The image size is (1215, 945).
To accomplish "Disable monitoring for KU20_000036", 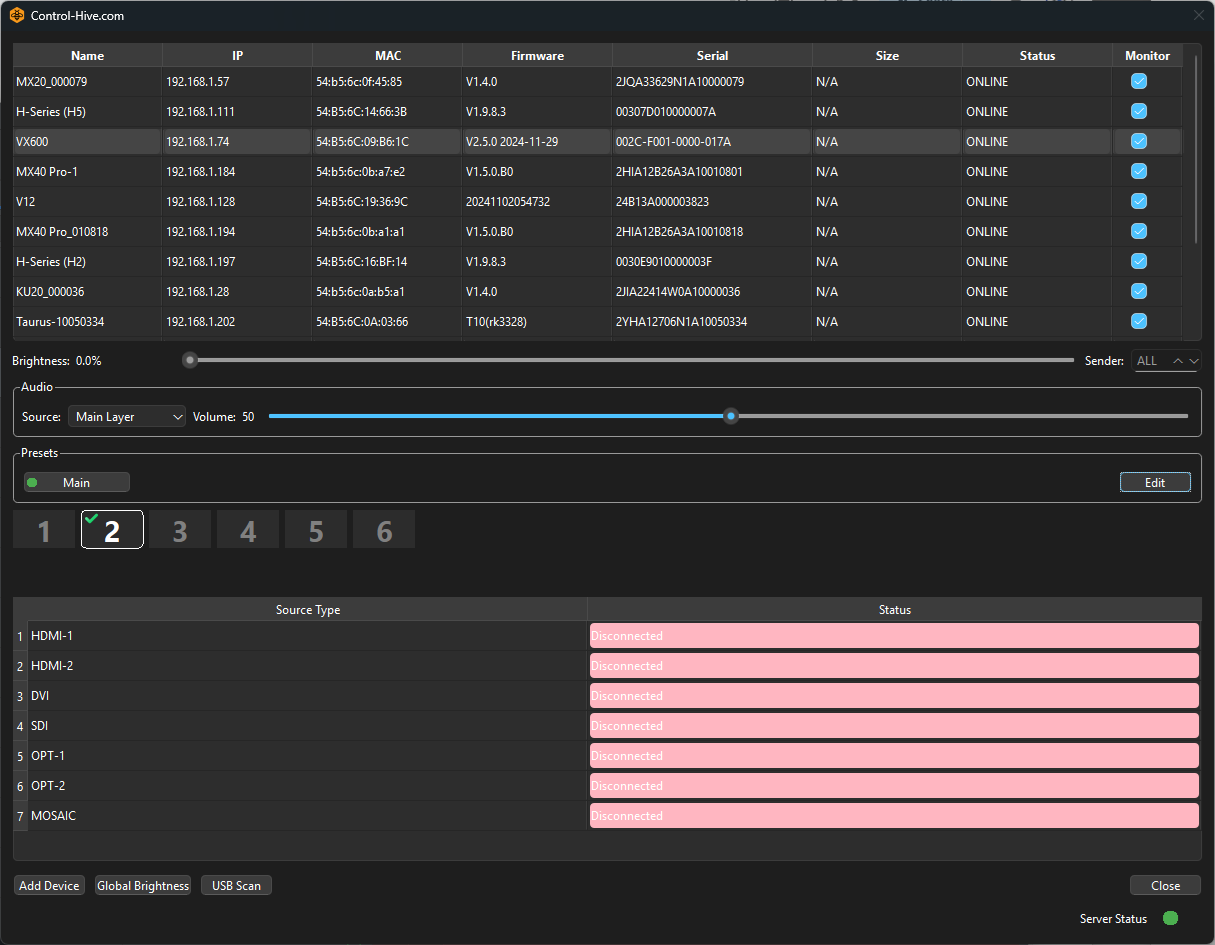I will (1138, 292).
